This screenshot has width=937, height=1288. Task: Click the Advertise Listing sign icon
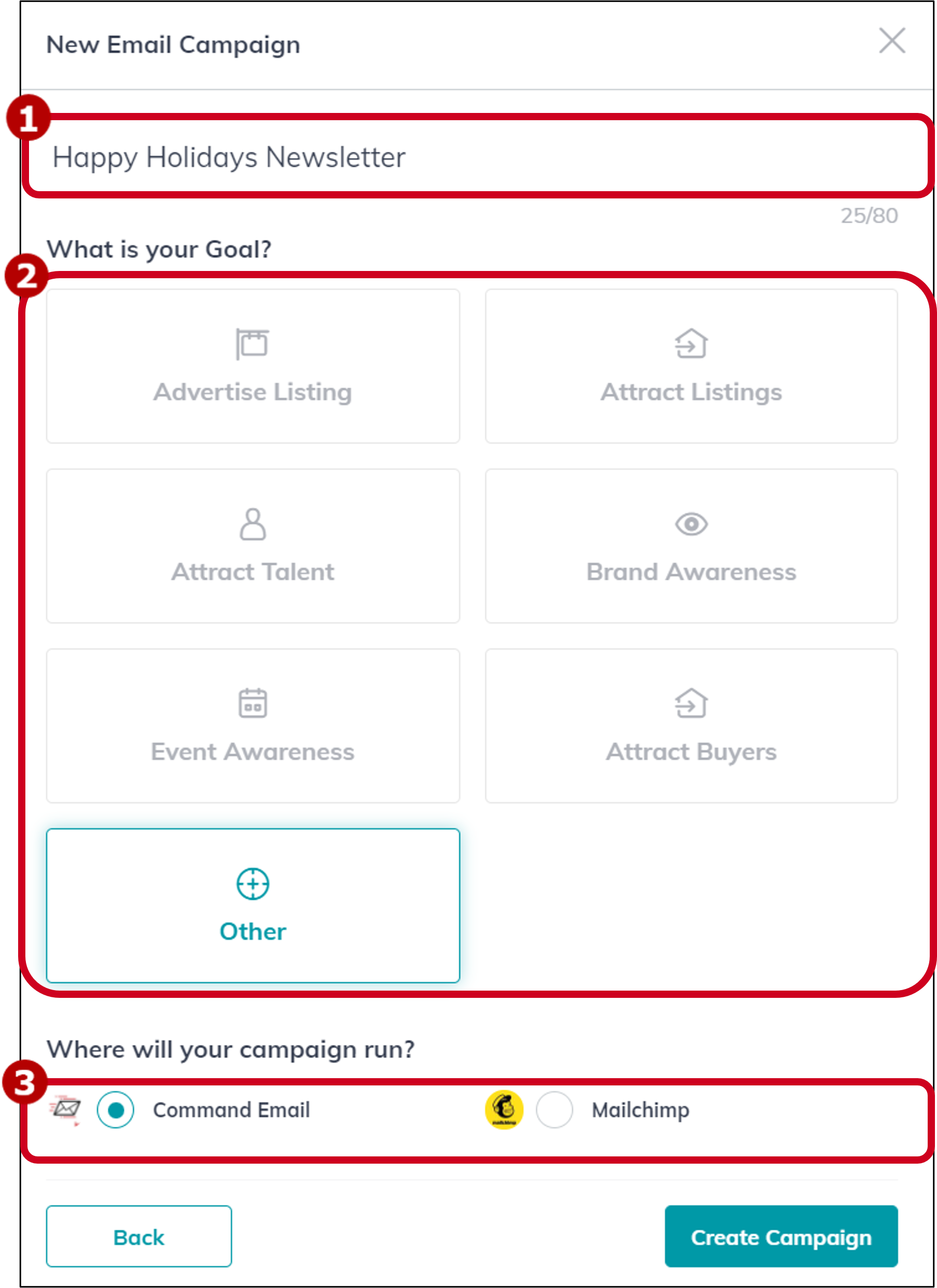point(252,344)
